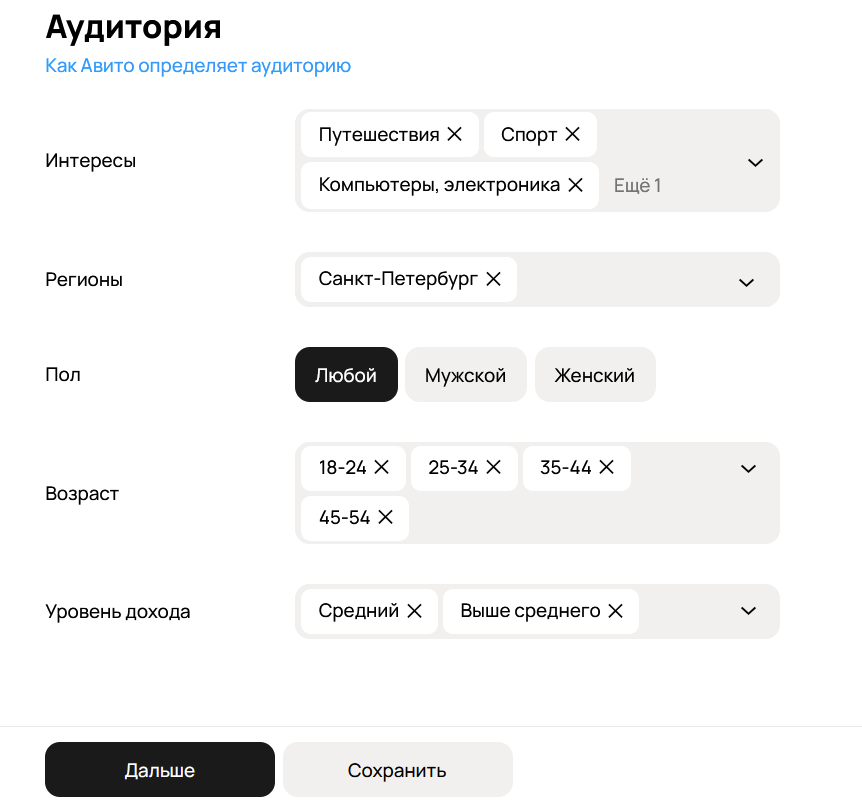
Task: Open Как Авито определяет аудиторию link
Action: 198,65
